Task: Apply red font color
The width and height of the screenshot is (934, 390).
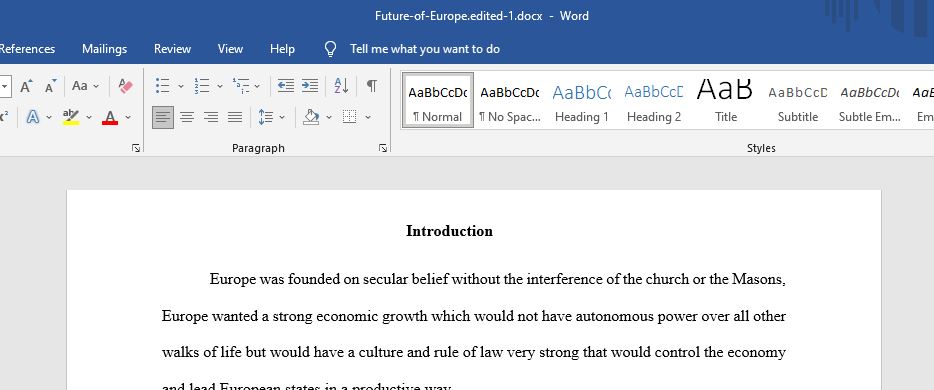Action: click(x=110, y=117)
